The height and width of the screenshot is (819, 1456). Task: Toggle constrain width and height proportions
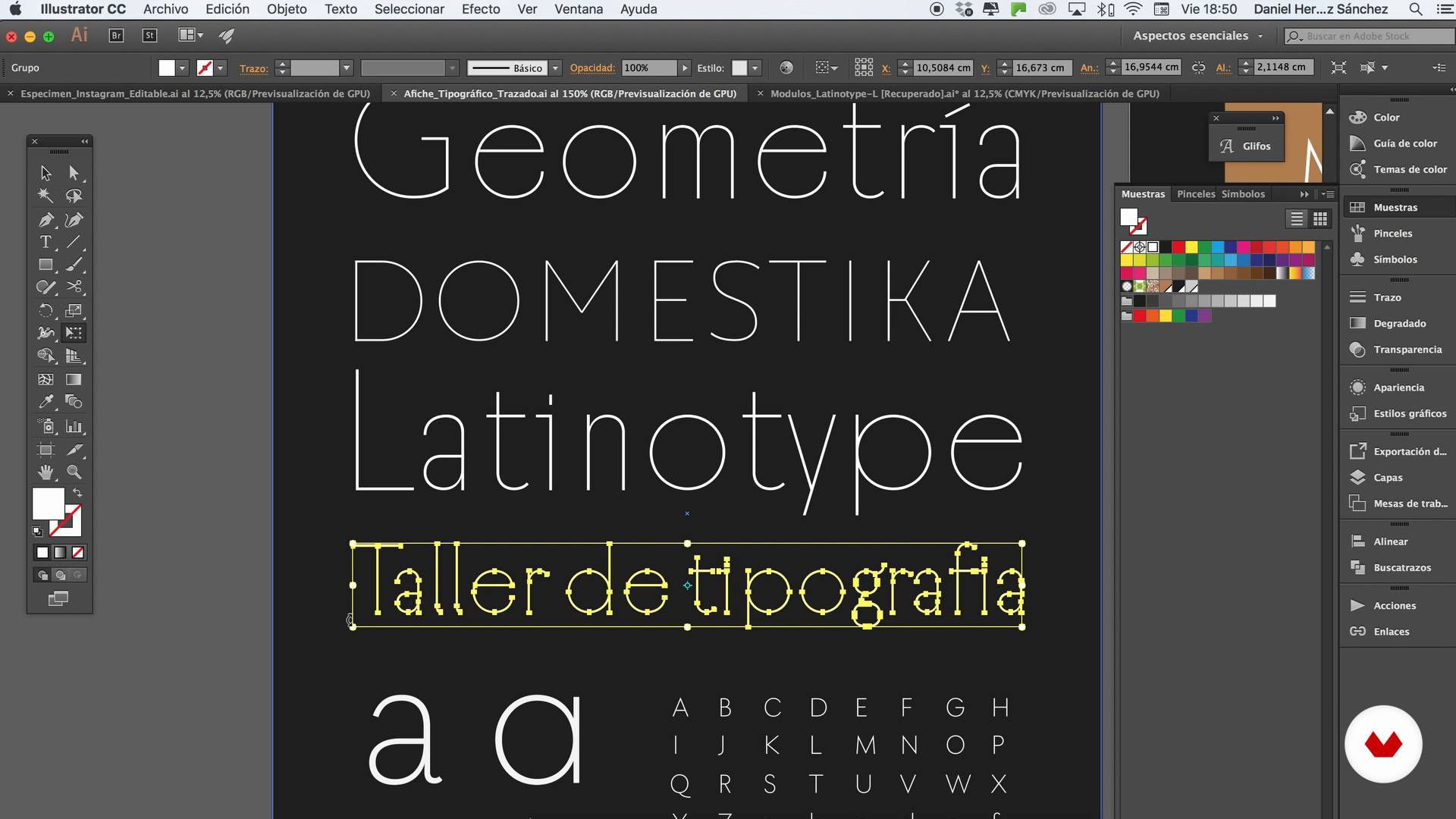tap(1198, 67)
